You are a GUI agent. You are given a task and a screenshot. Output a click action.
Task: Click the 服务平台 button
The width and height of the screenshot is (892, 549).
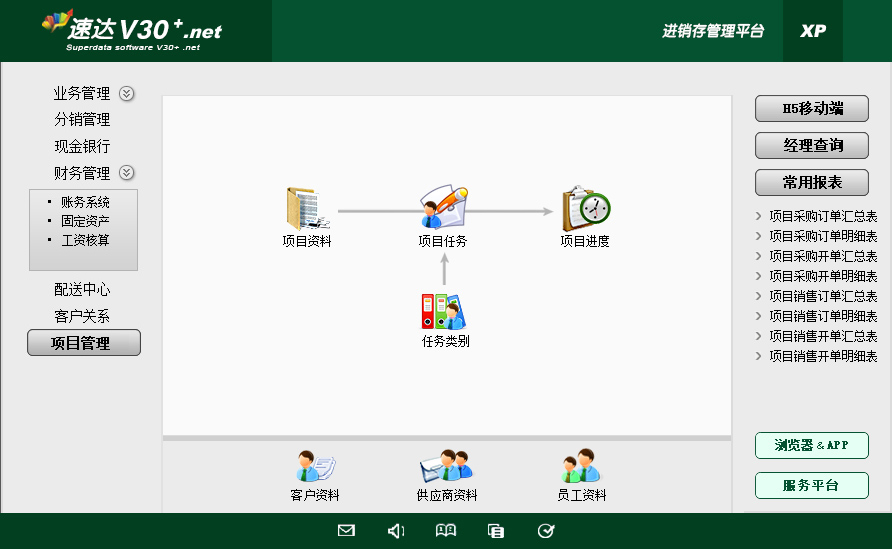point(812,486)
